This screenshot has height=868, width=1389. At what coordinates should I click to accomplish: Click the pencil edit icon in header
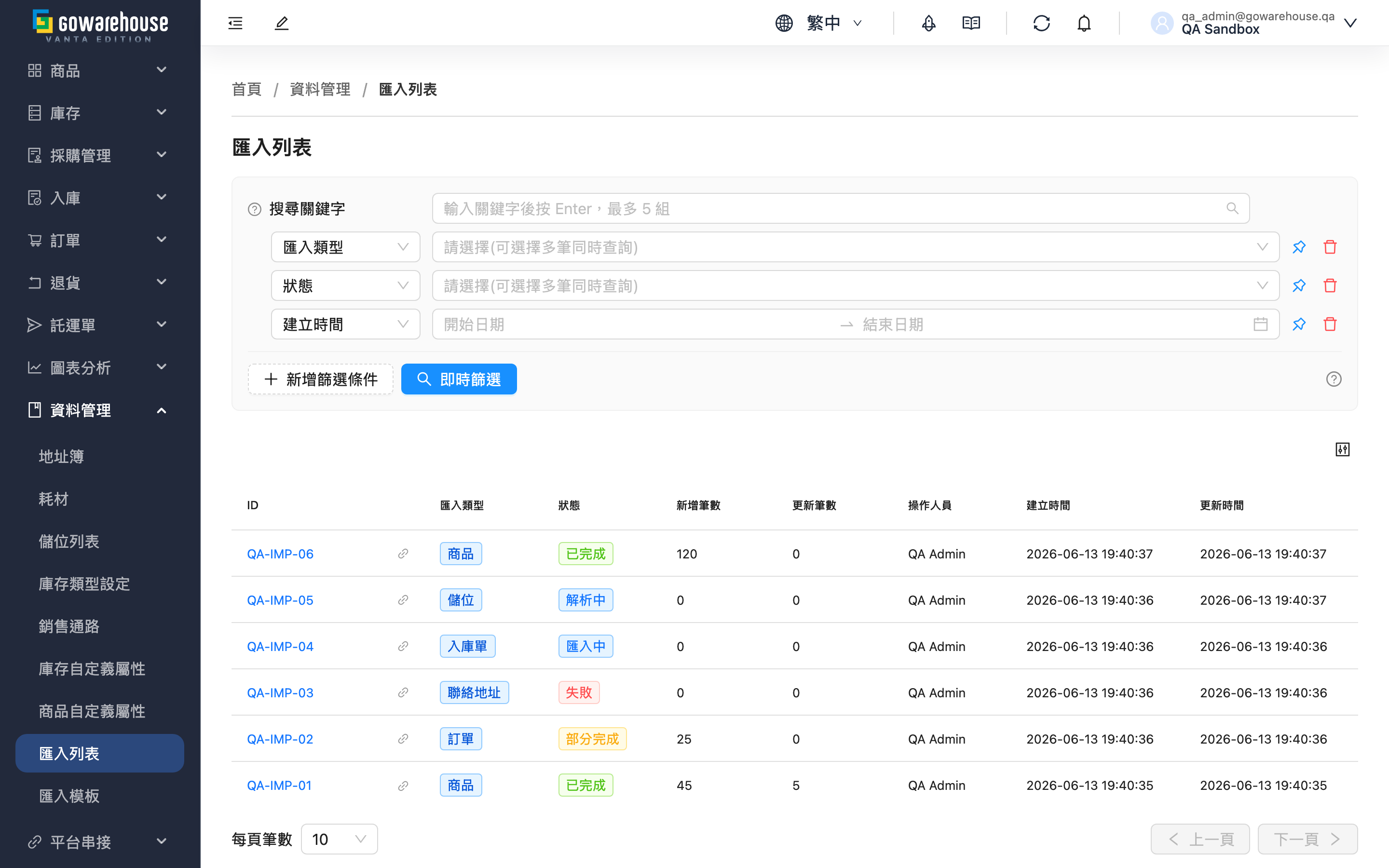281,23
